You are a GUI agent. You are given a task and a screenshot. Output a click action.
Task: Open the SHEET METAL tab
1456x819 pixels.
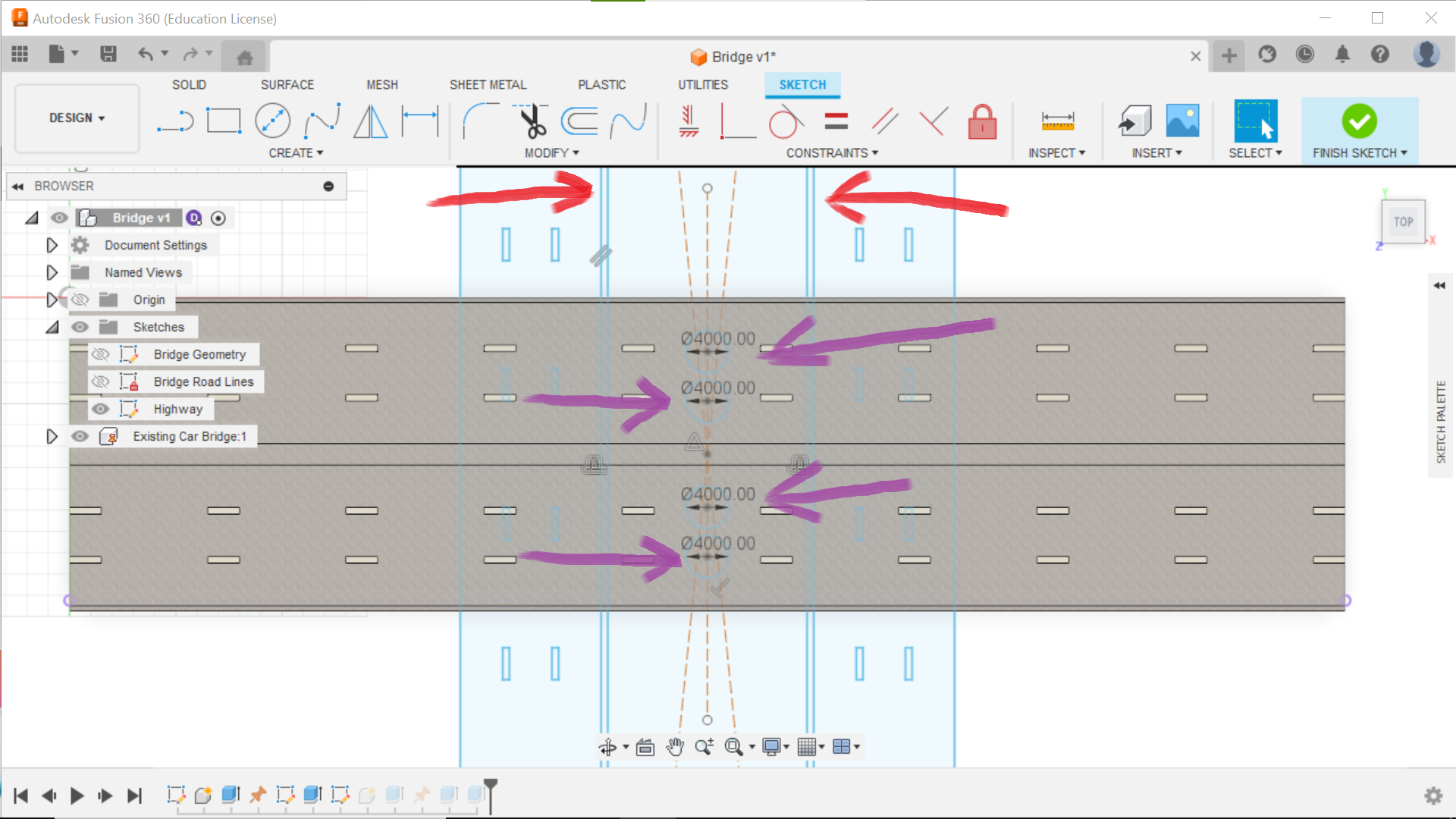click(488, 85)
